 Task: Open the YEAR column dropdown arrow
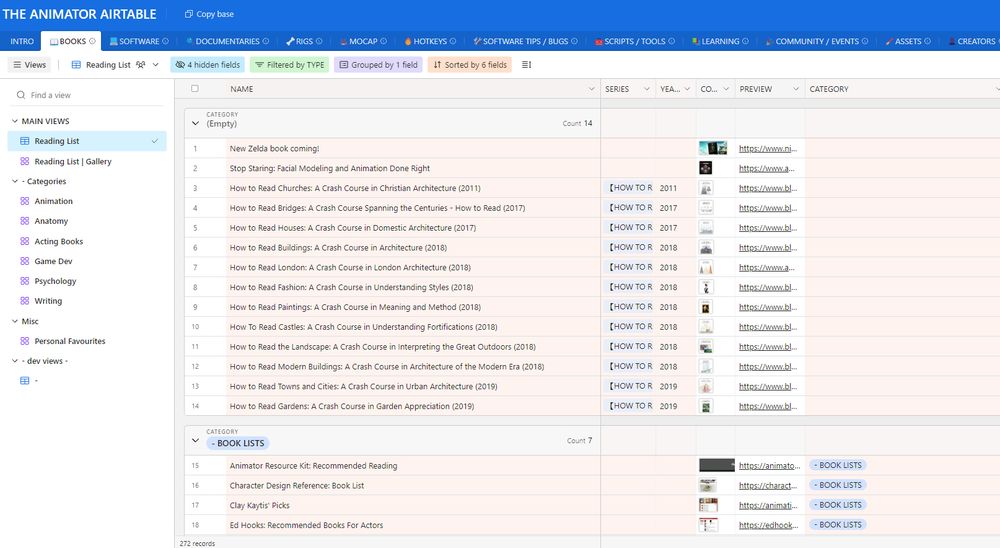coord(688,89)
